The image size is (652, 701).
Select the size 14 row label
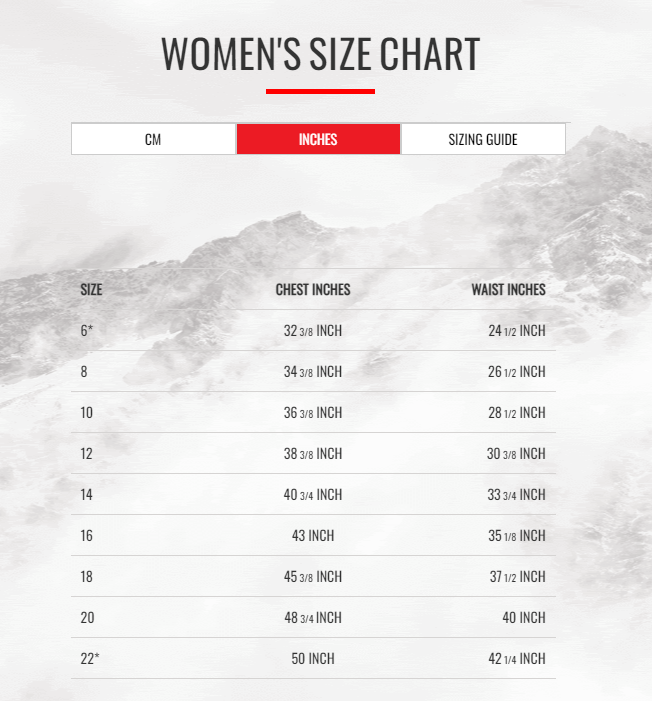[86, 495]
